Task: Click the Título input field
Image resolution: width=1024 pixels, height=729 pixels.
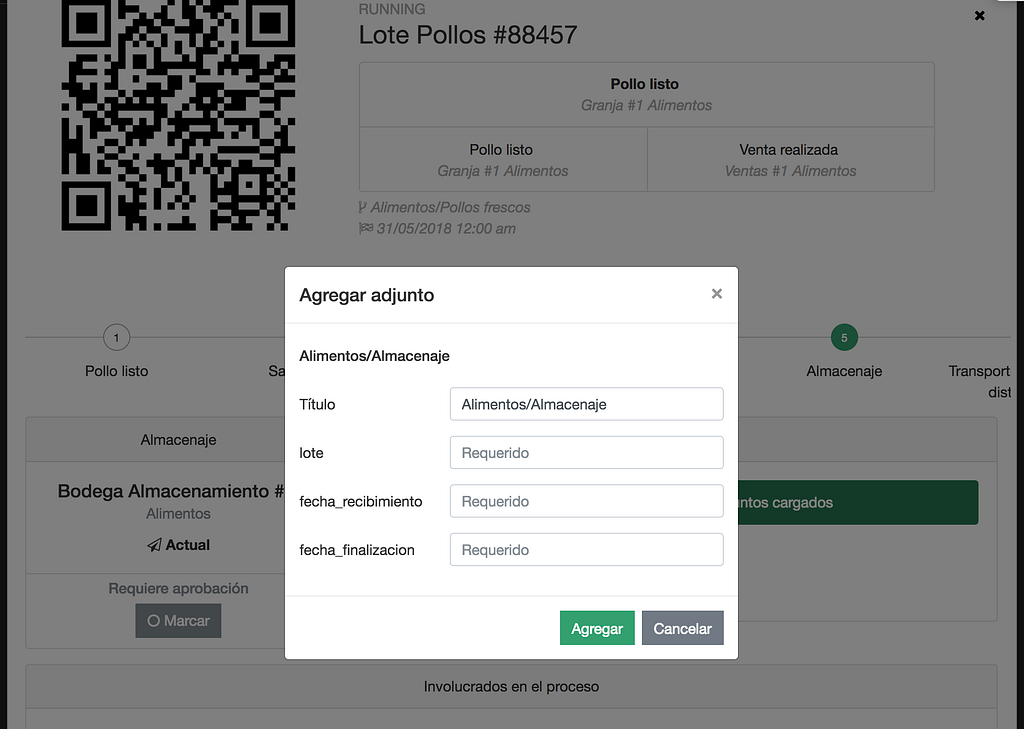Action: [x=586, y=404]
